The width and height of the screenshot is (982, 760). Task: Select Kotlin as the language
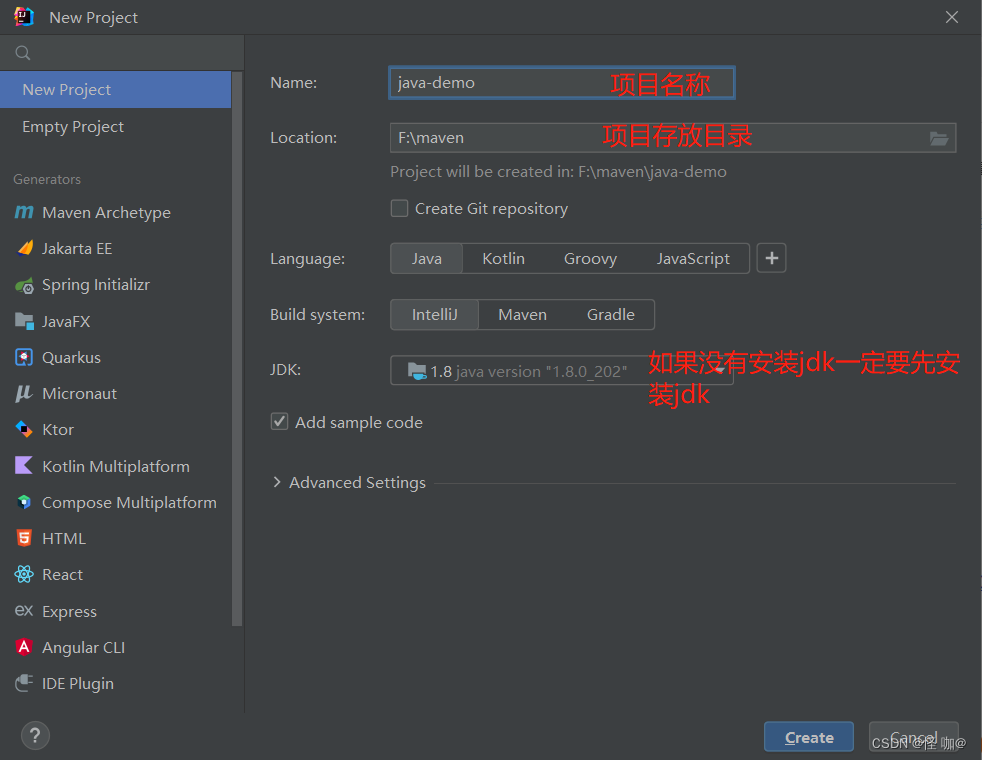pos(504,259)
